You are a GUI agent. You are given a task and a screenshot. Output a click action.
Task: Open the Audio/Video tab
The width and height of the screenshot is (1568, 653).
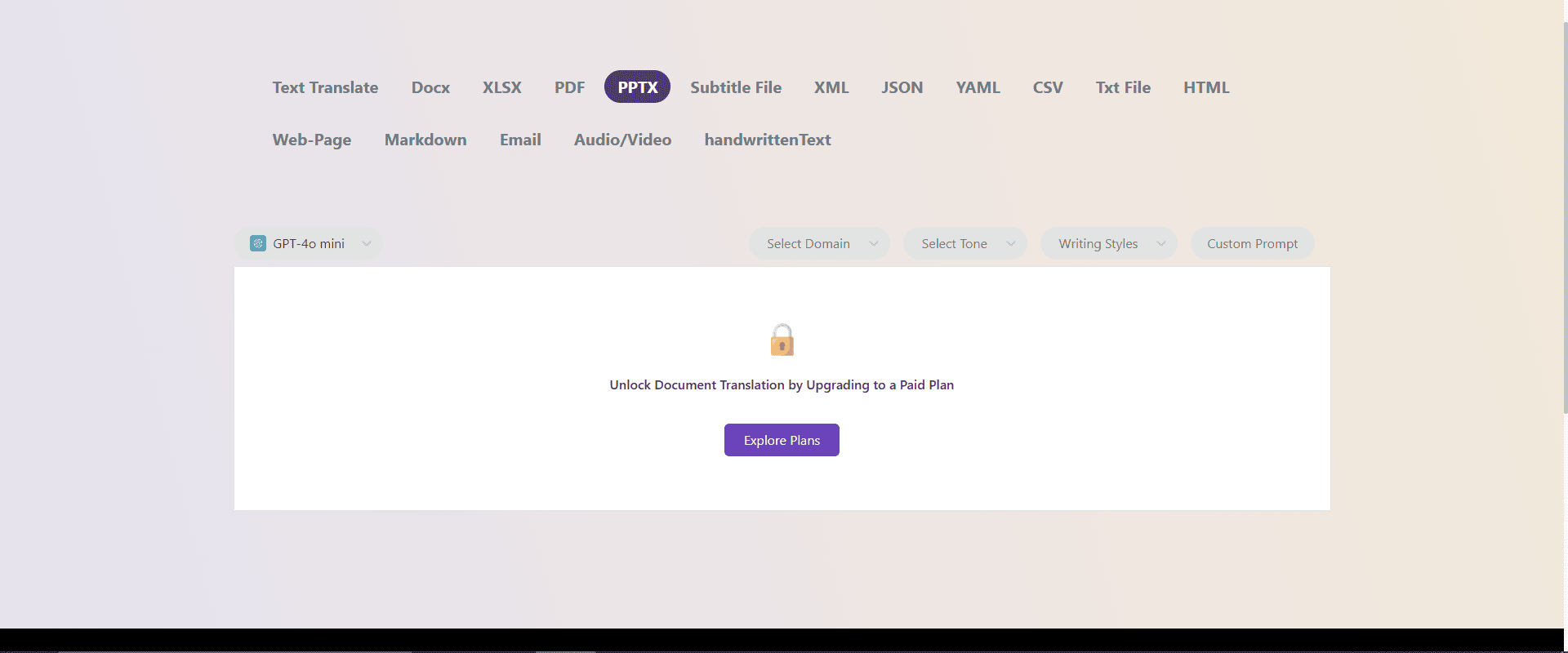[622, 140]
